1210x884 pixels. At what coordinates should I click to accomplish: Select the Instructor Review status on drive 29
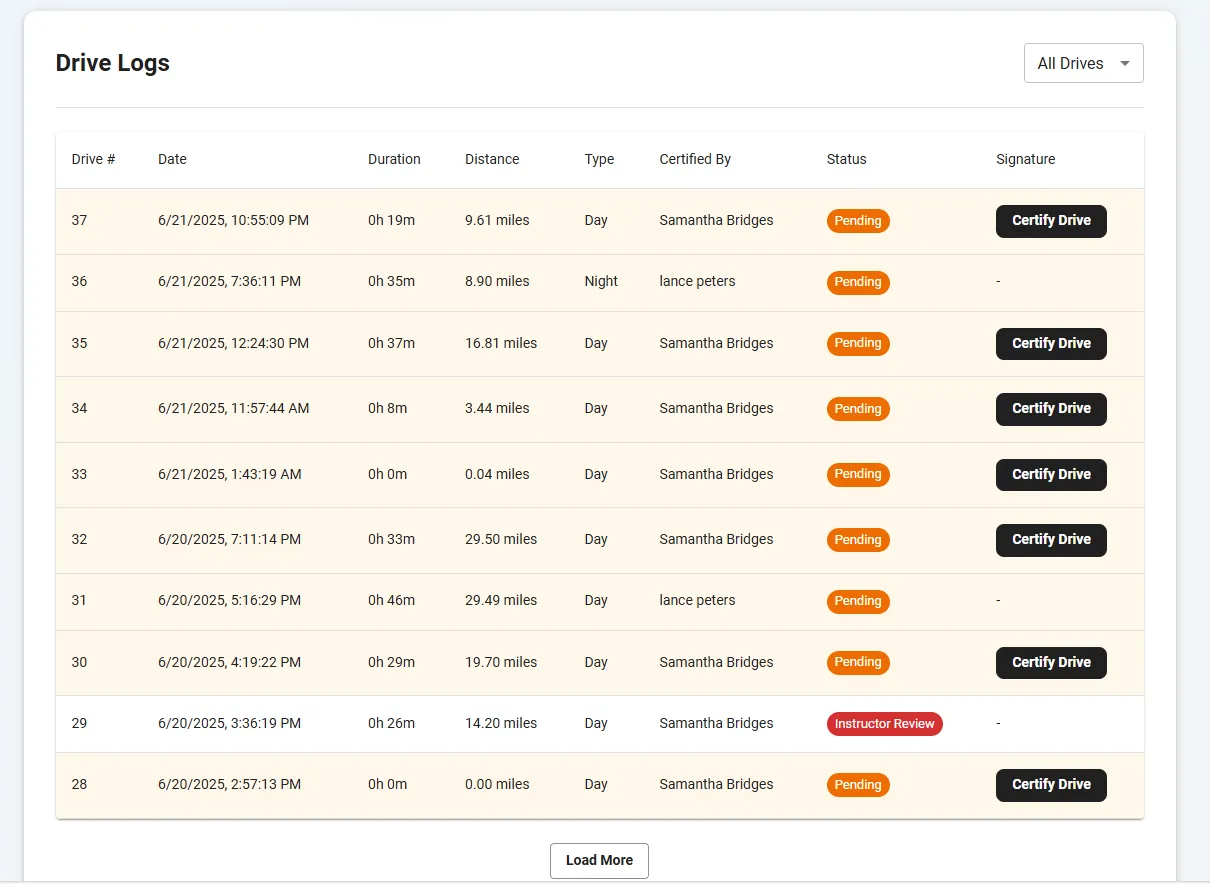coord(884,723)
